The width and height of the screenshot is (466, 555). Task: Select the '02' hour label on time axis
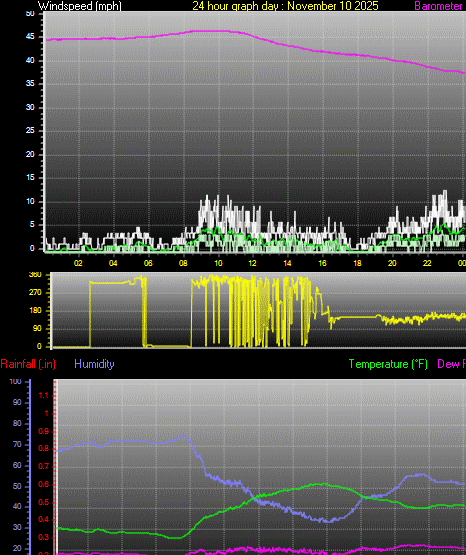[x=78, y=263]
